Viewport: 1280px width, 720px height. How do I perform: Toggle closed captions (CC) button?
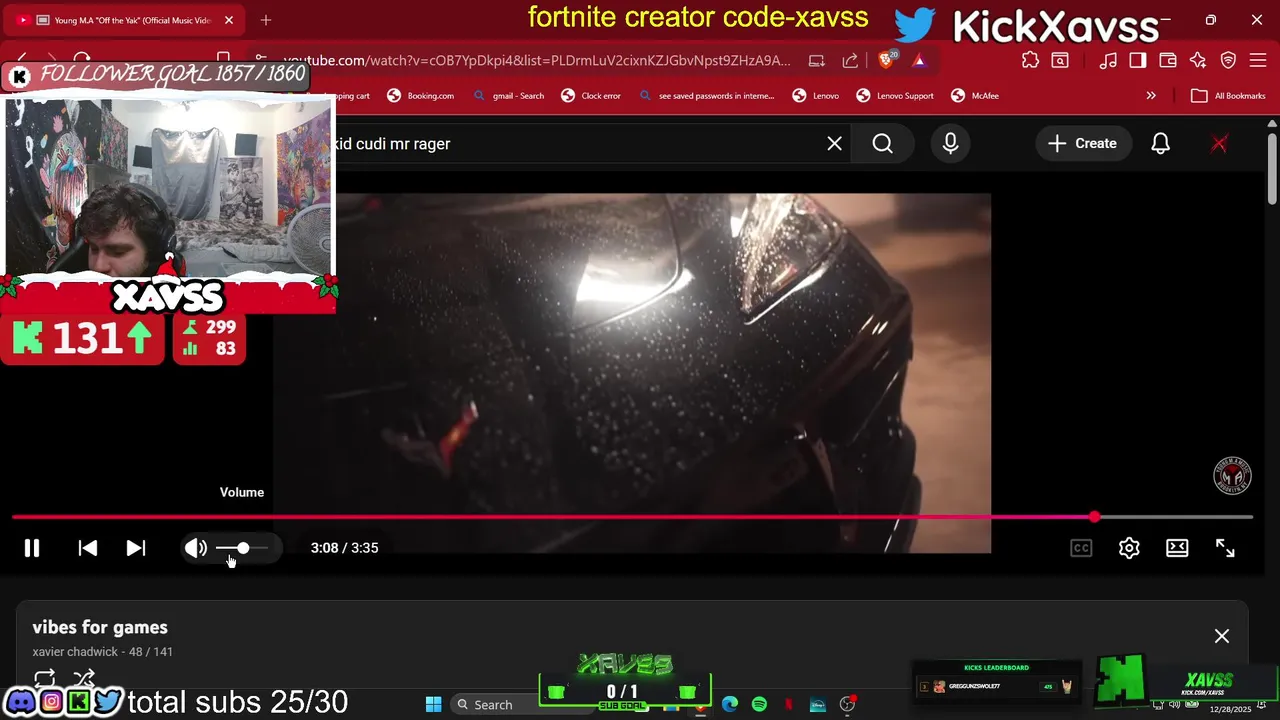tap(1081, 548)
